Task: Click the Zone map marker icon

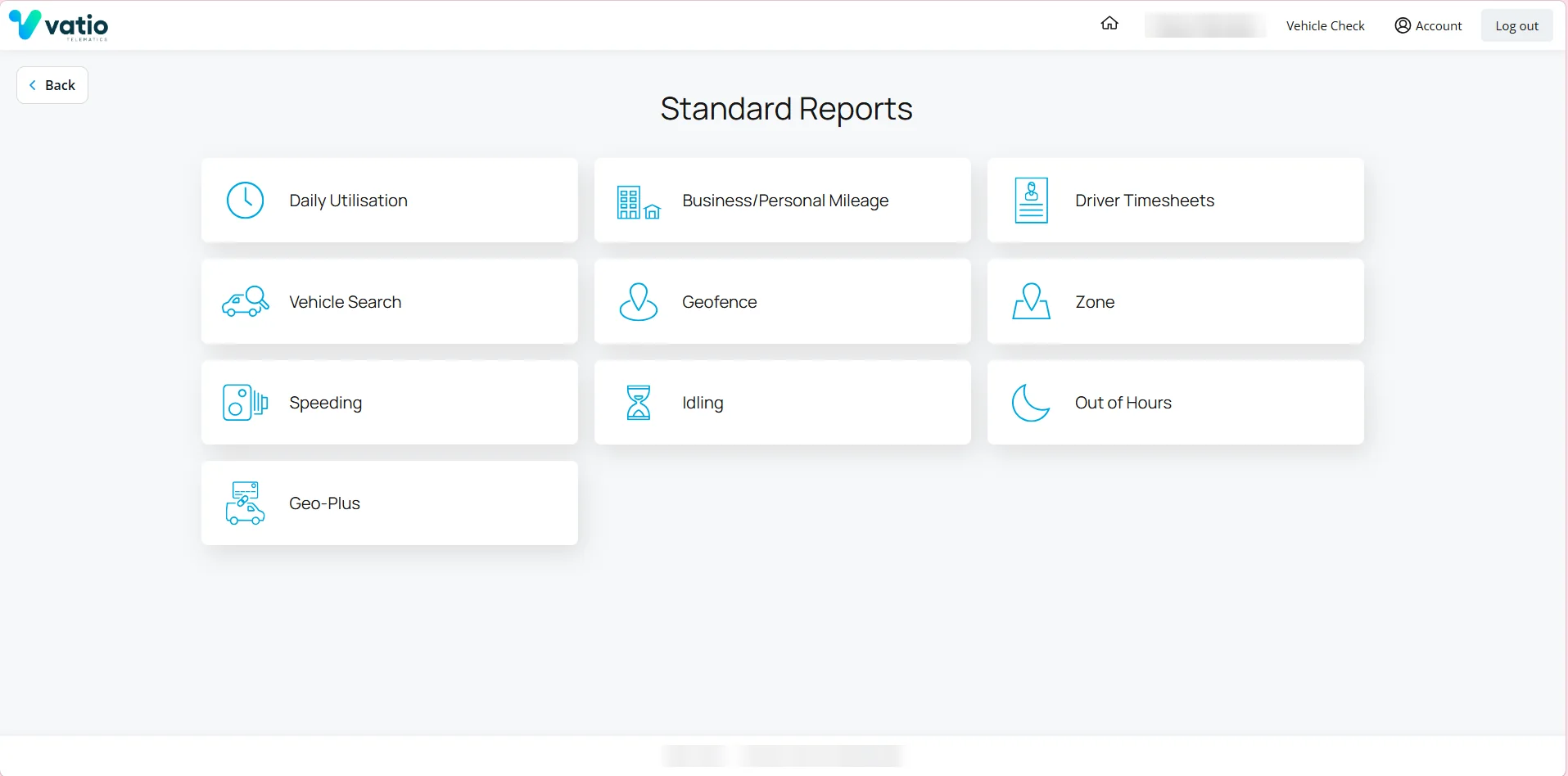Action: (1031, 301)
